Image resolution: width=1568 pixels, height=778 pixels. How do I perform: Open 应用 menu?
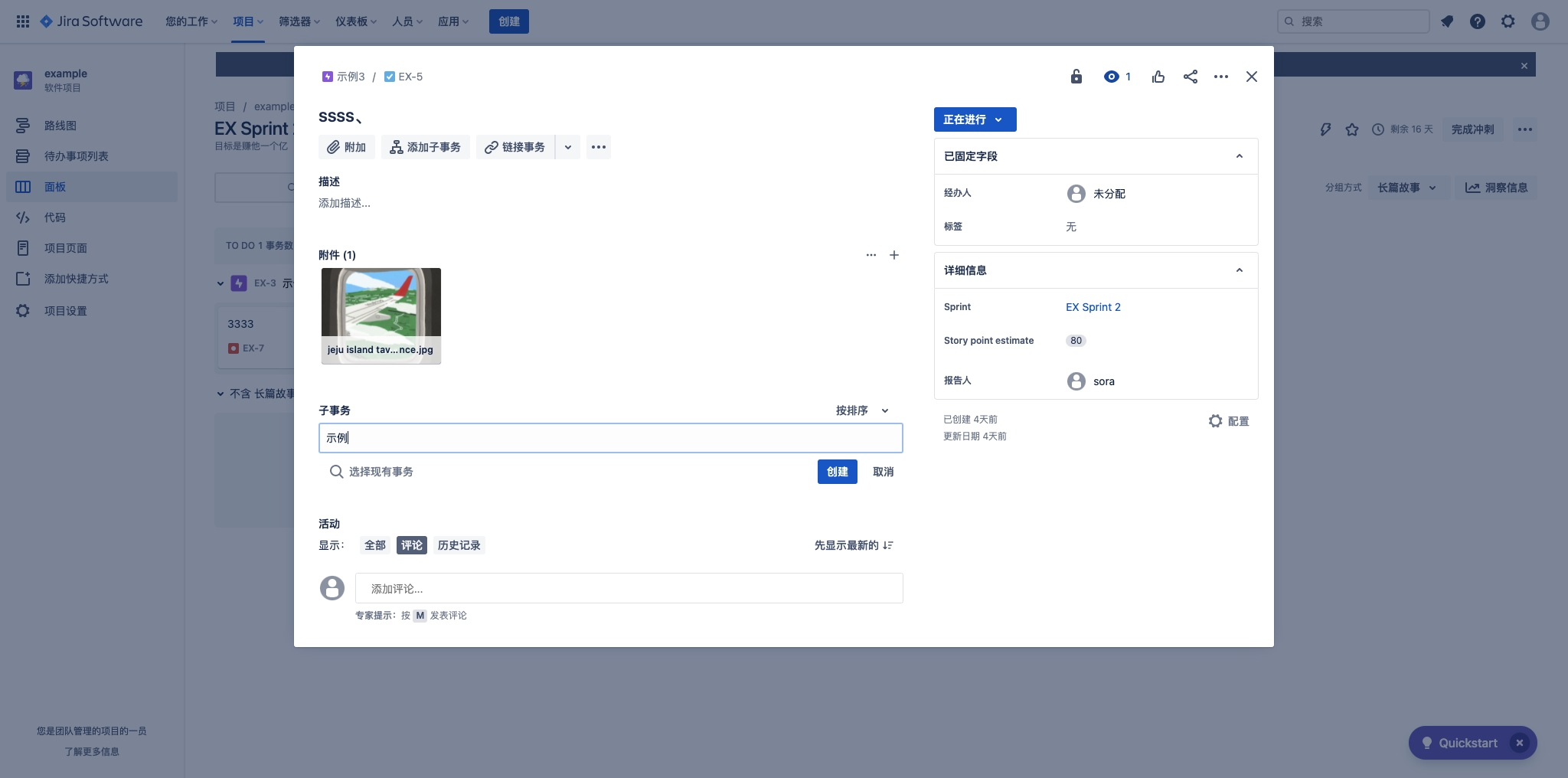coord(453,21)
